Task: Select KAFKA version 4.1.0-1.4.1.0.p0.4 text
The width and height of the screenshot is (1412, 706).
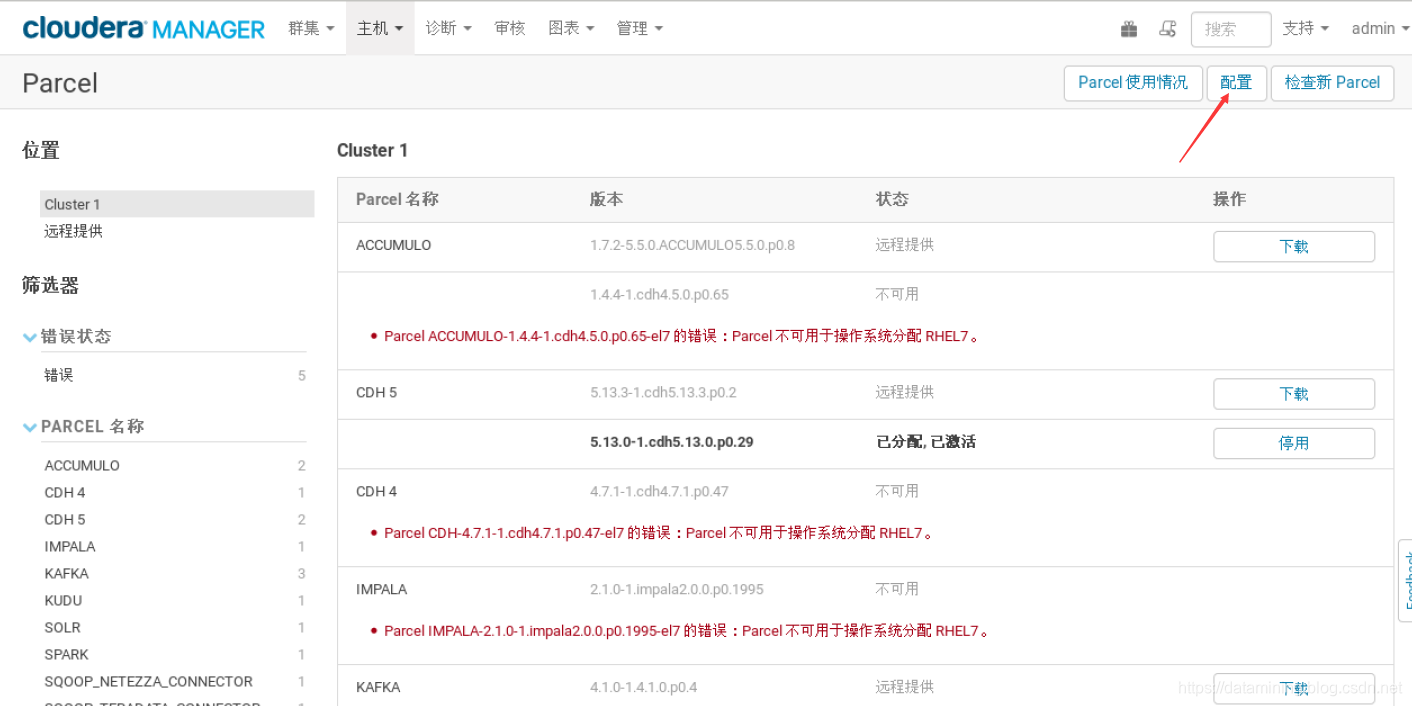Action: [644, 687]
